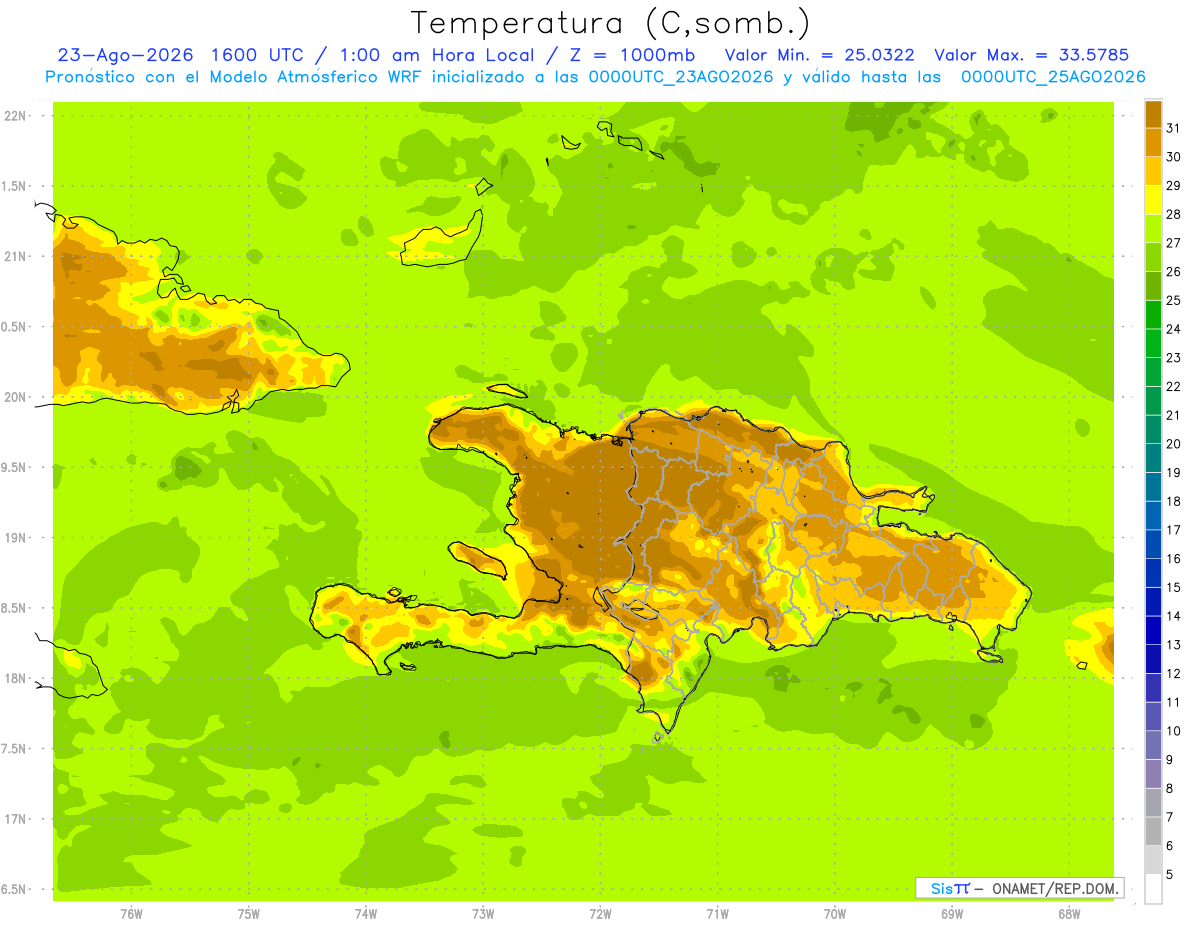Select the 30–31 orange-brown legend swatch

[1153, 143]
